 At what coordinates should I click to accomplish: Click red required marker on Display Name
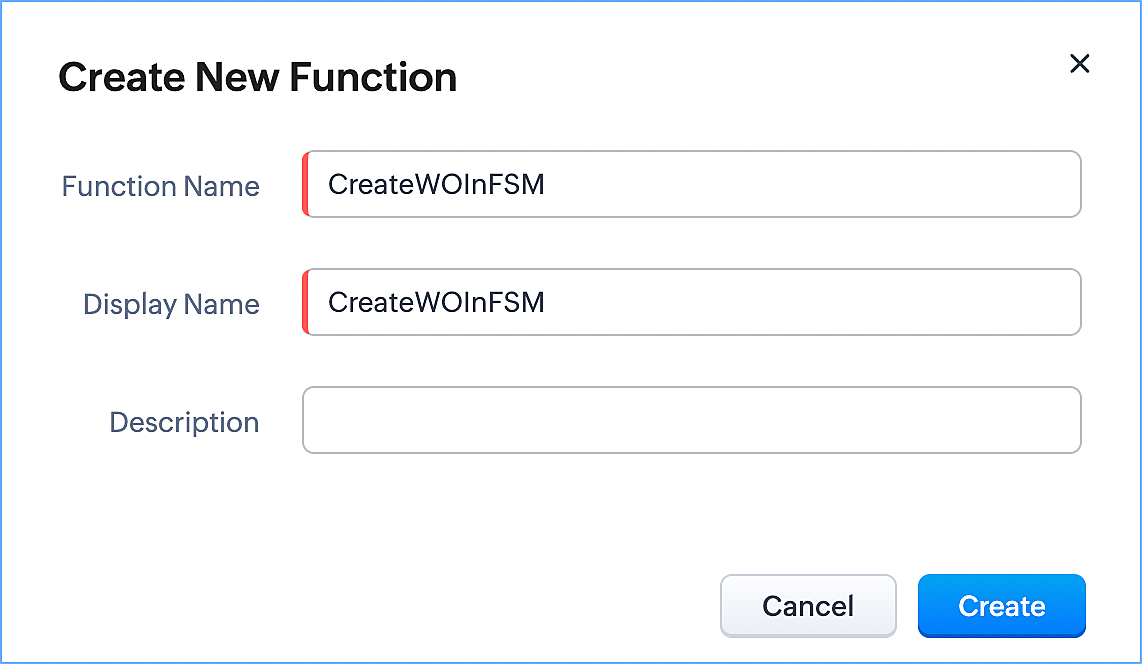tap(304, 302)
